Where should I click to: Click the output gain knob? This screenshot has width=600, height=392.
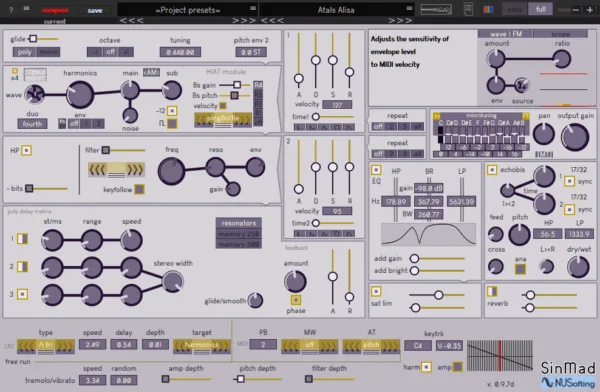[x=575, y=137]
